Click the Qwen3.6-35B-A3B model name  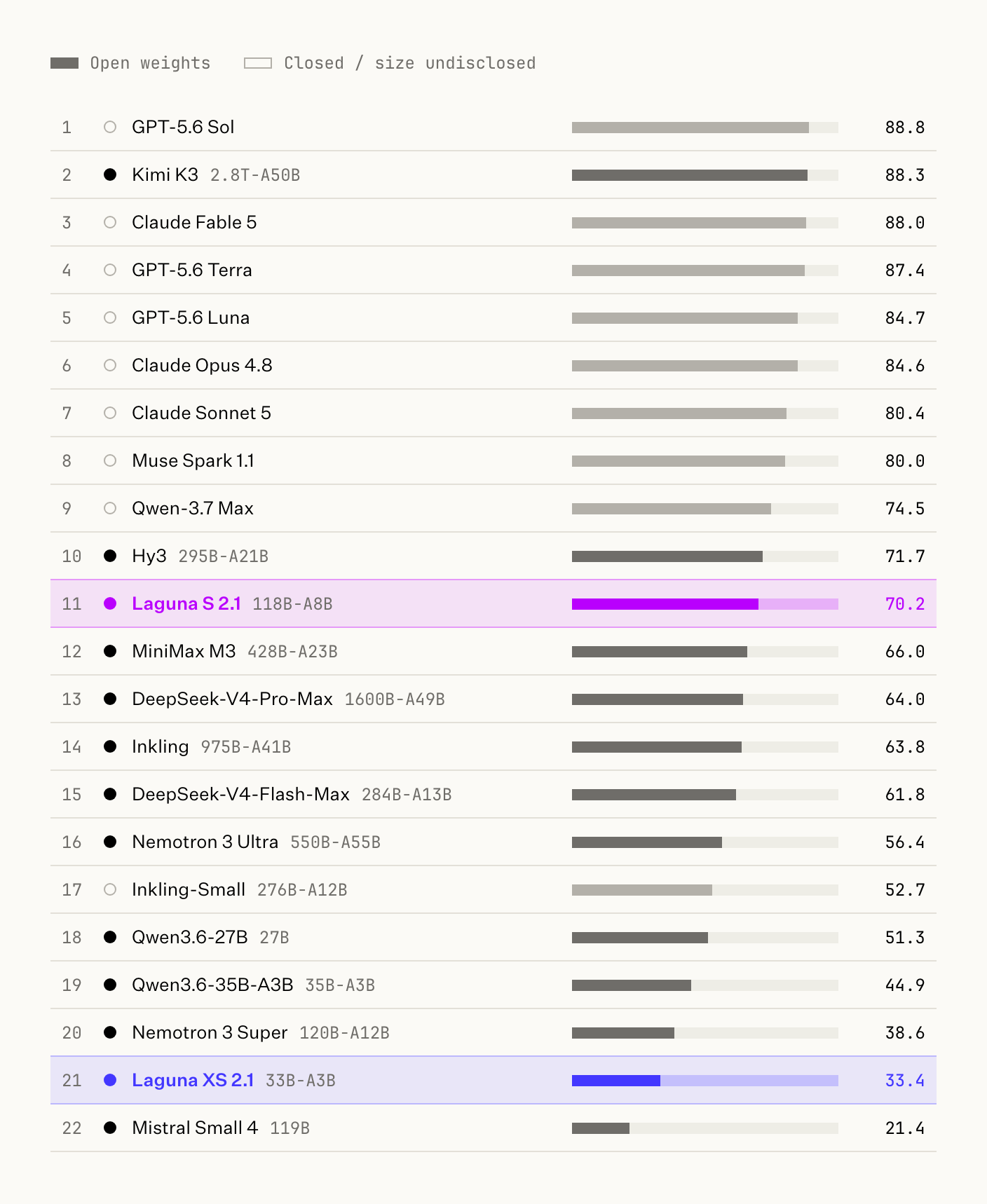pos(212,985)
